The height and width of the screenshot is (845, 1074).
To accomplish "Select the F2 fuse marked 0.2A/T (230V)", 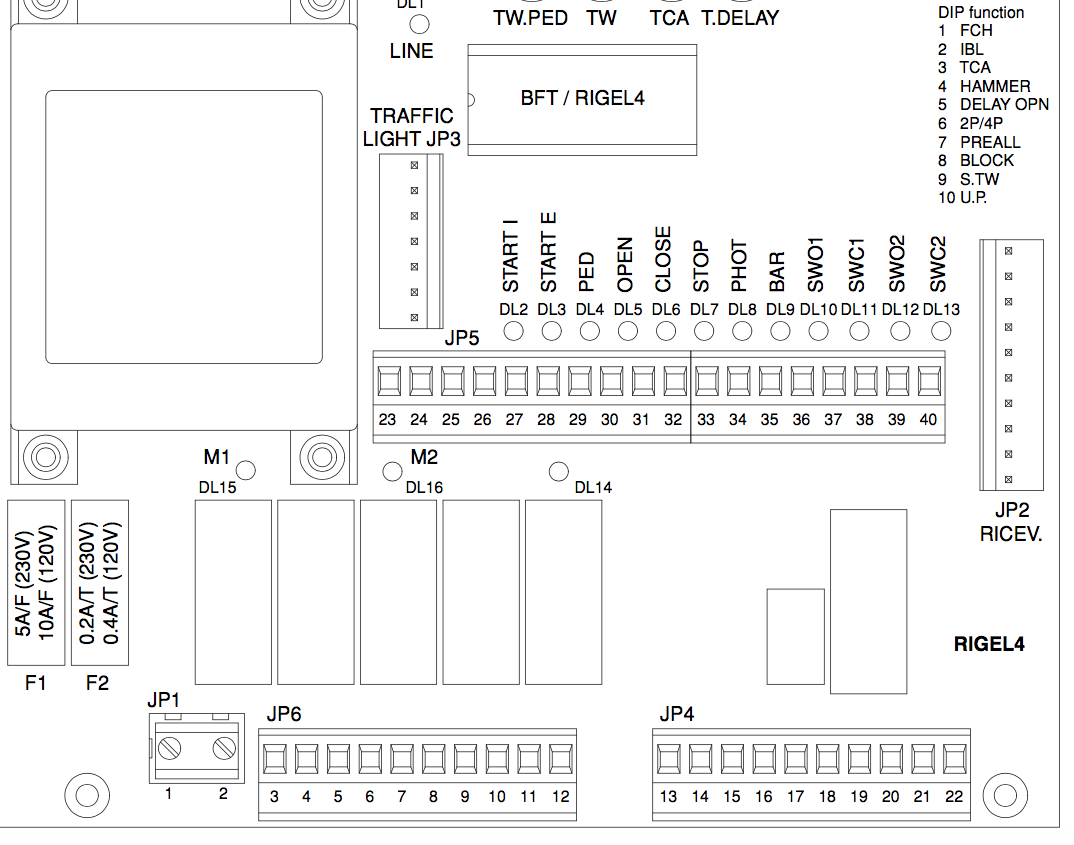I will [x=100, y=583].
